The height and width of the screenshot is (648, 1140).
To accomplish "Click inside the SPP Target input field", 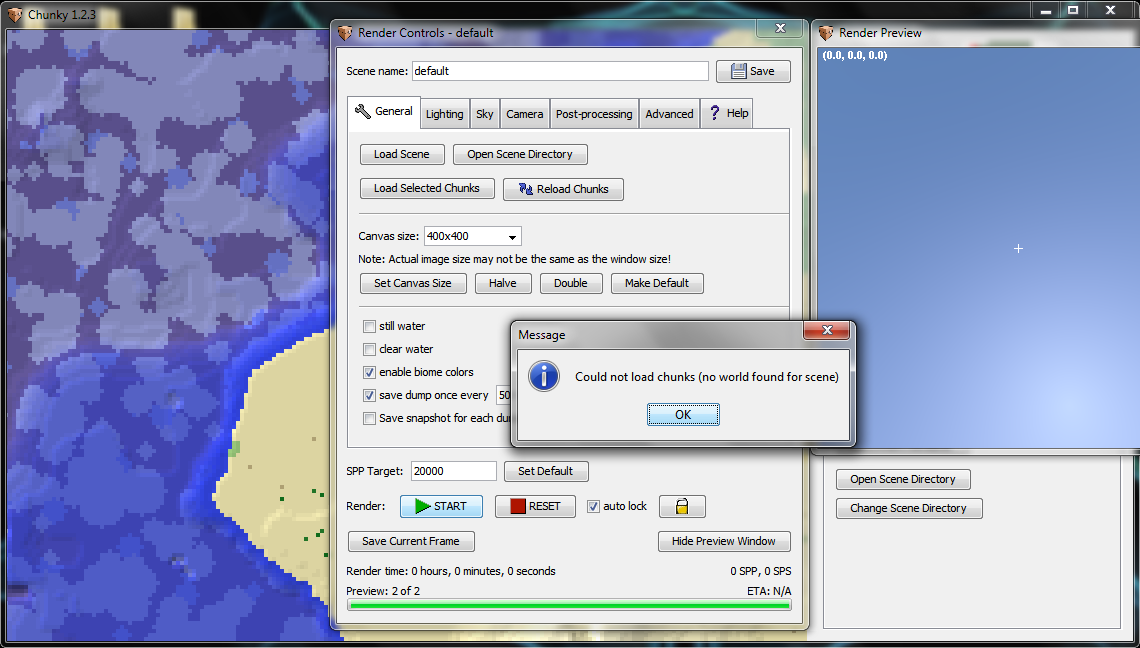I will (452, 470).
